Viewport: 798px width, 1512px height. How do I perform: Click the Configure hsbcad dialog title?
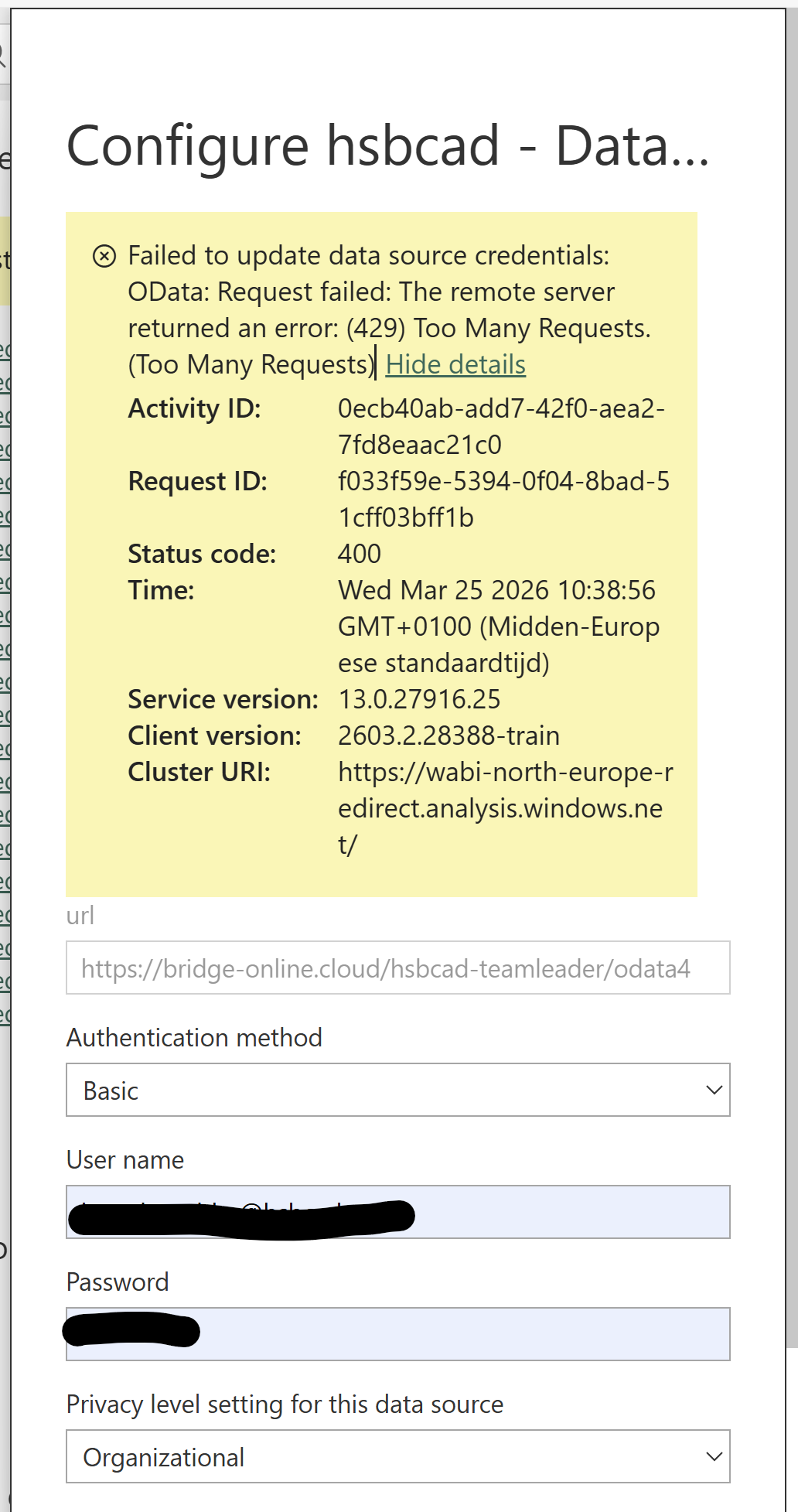click(x=387, y=145)
